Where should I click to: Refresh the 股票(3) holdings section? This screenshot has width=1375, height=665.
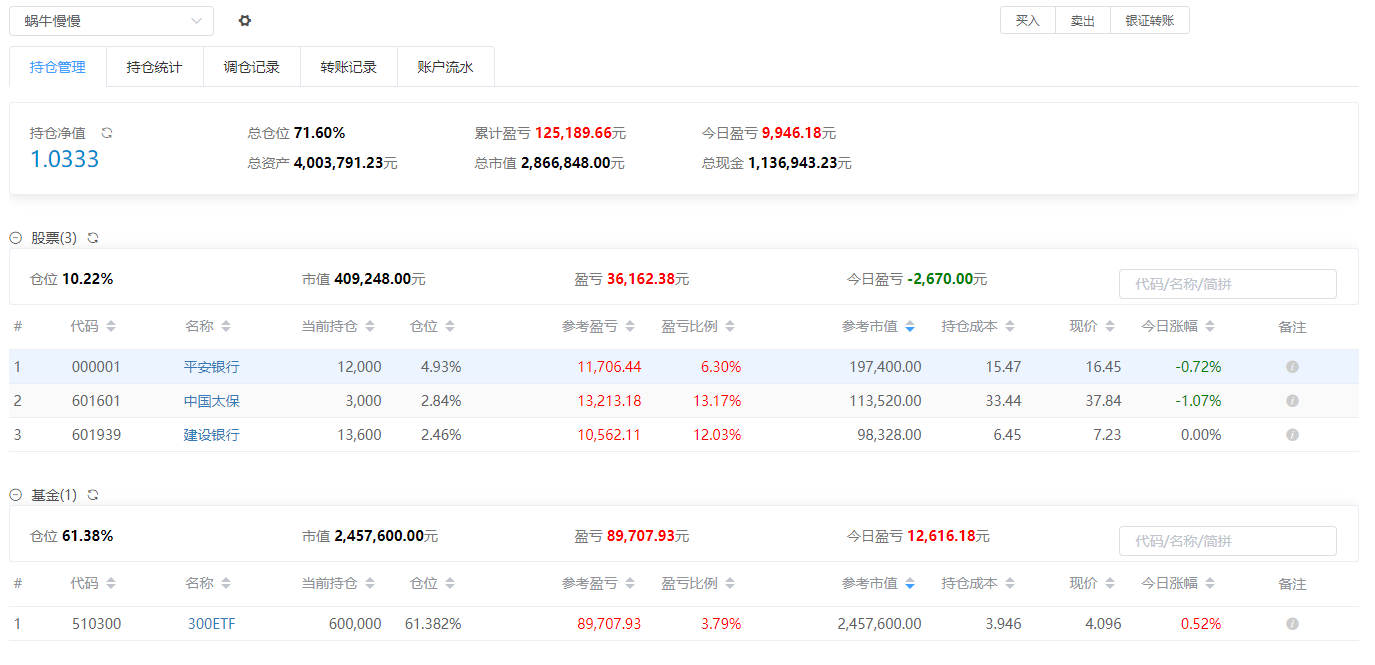[93, 238]
